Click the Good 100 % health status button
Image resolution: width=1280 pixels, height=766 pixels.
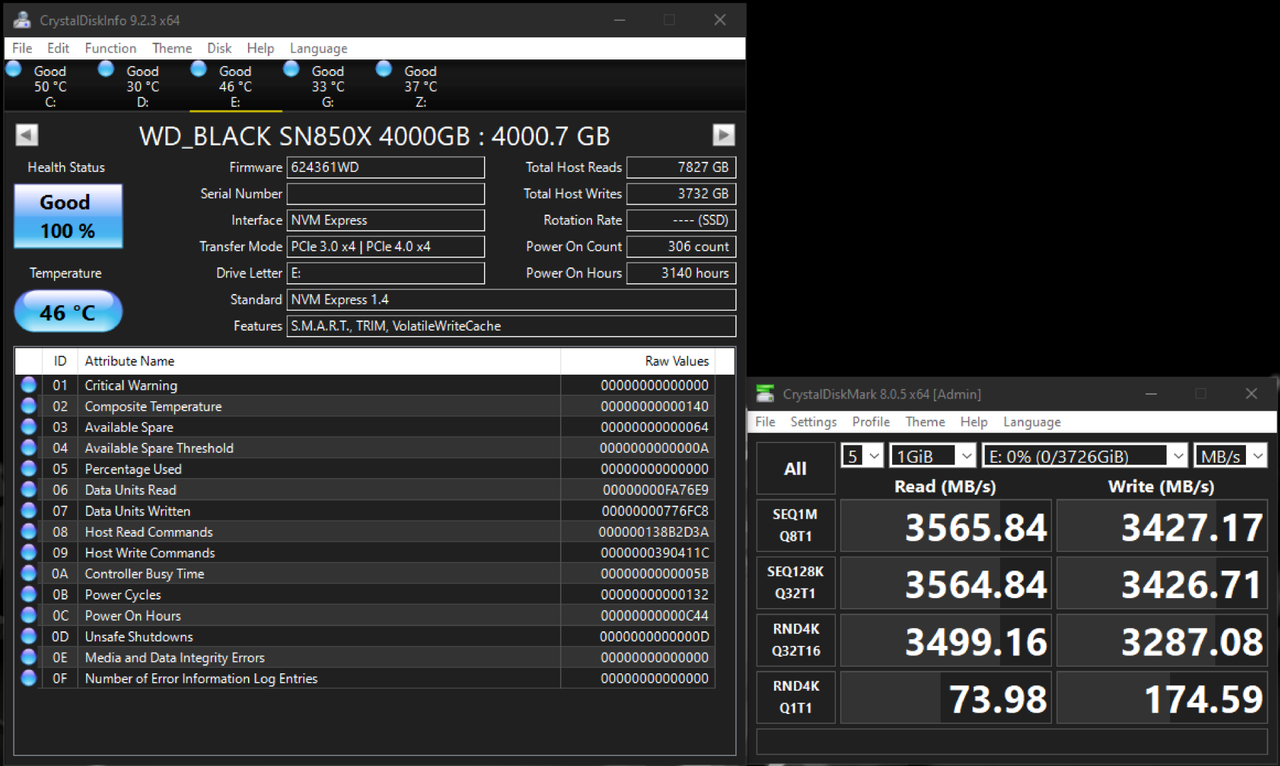point(68,216)
